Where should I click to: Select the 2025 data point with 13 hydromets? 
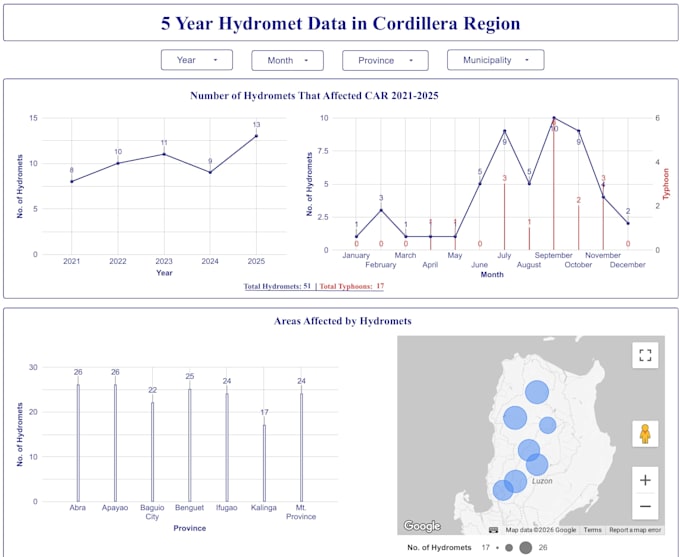point(256,136)
